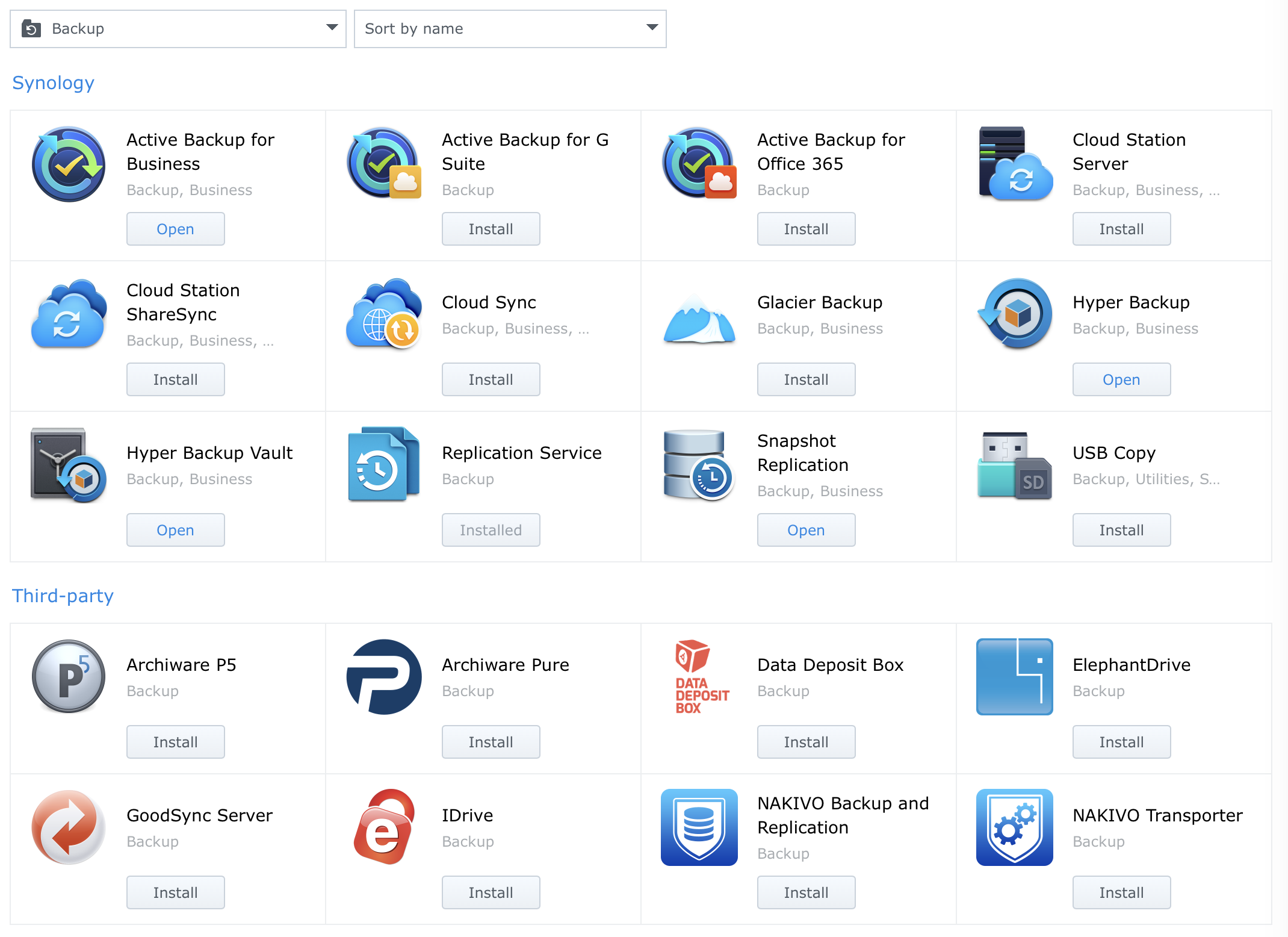
Task: Install USB Copy
Action: coord(1122,530)
